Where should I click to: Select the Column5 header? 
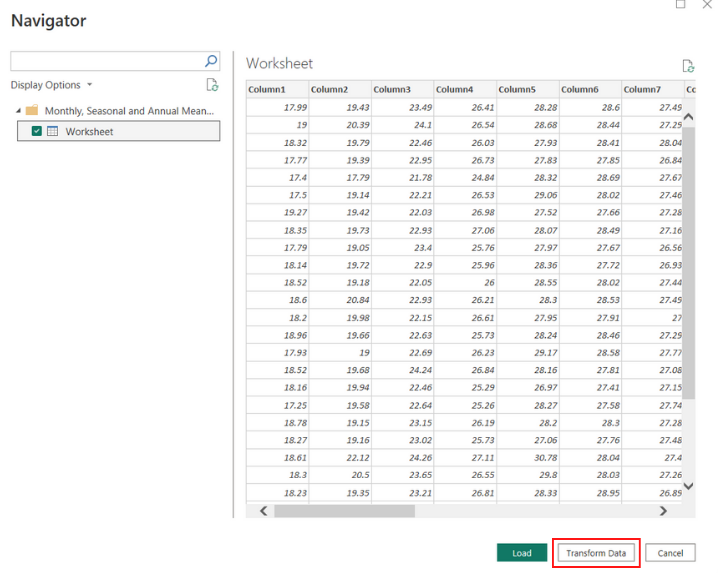[x=528, y=89]
